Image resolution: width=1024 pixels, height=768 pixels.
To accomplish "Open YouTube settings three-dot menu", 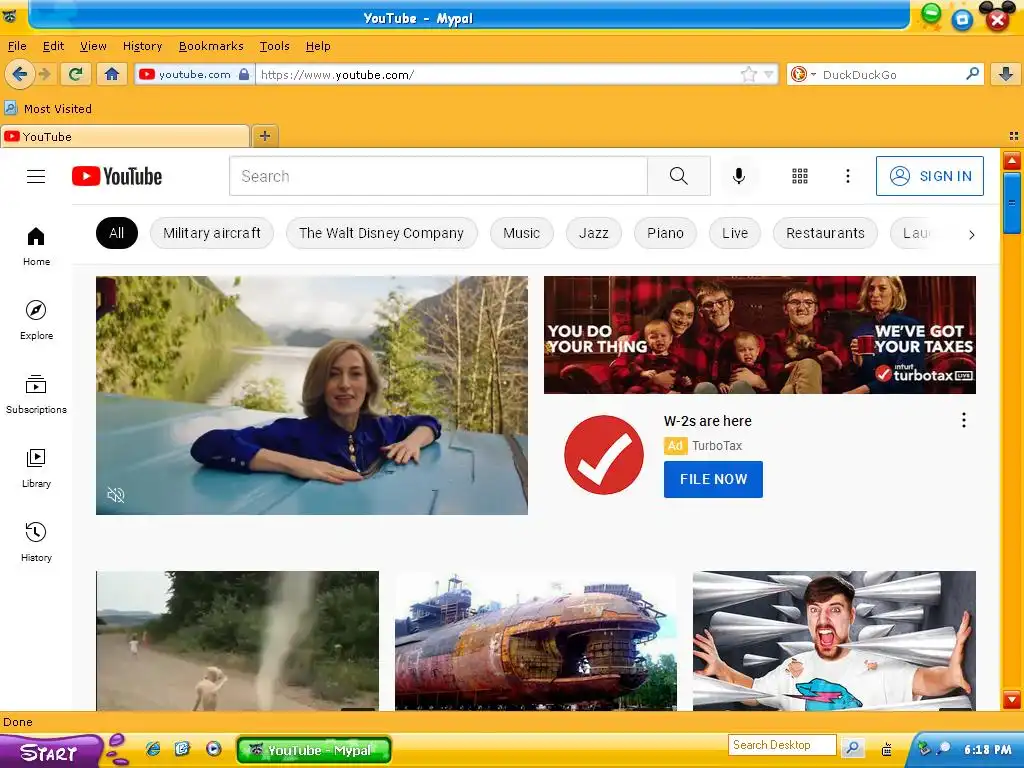I will coord(848,176).
